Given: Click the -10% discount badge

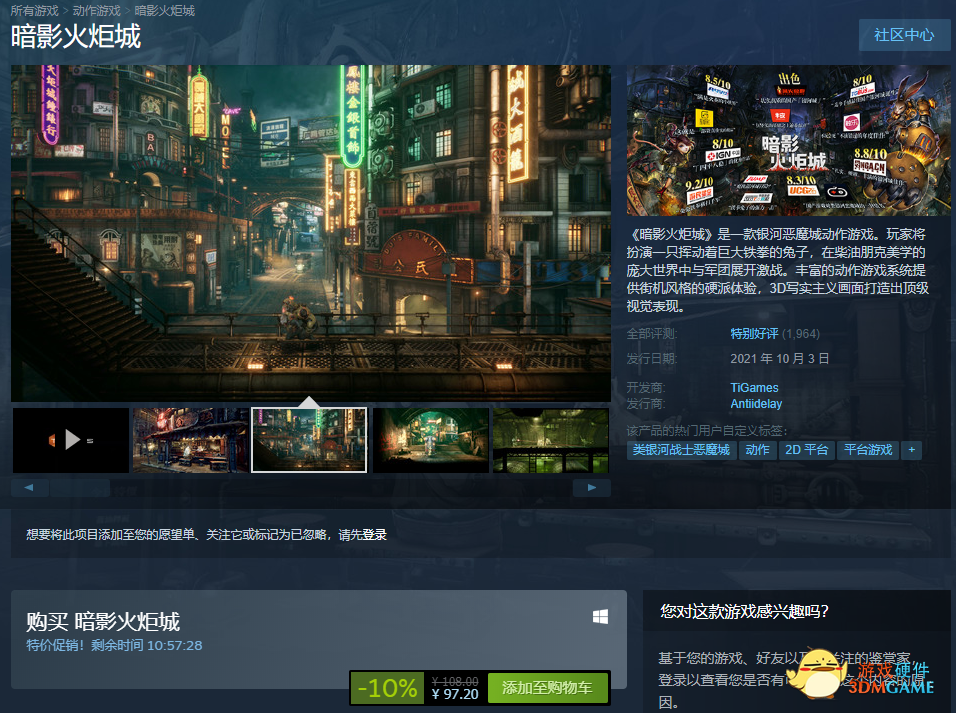Looking at the screenshot, I should [388, 688].
